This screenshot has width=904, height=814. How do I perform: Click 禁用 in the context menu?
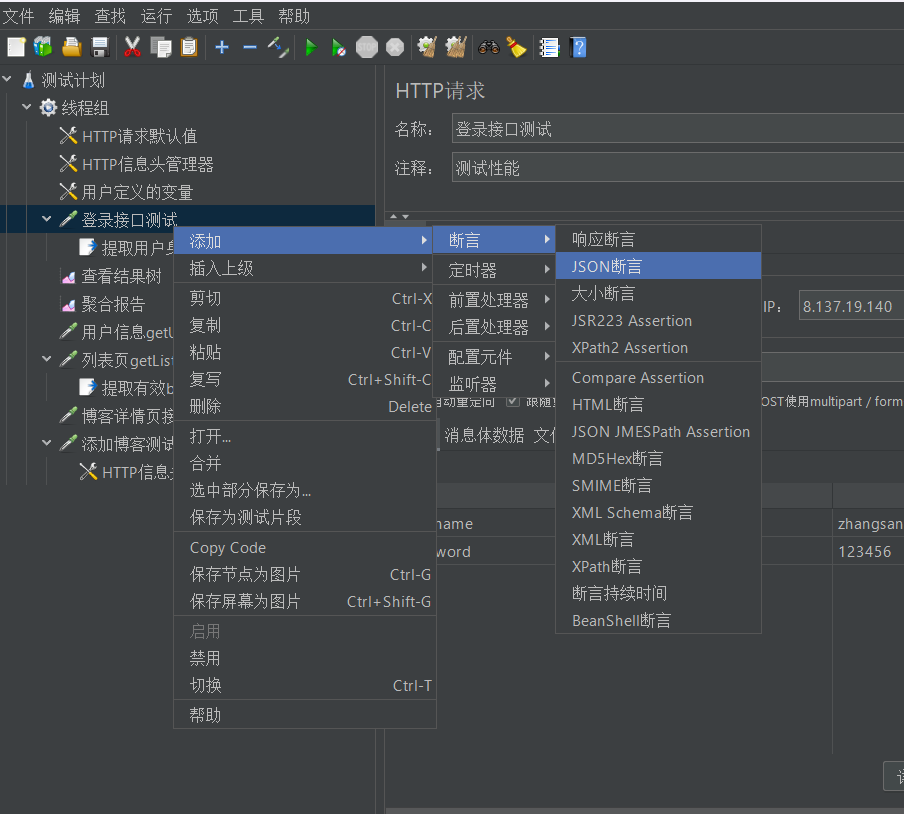pos(304,658)
